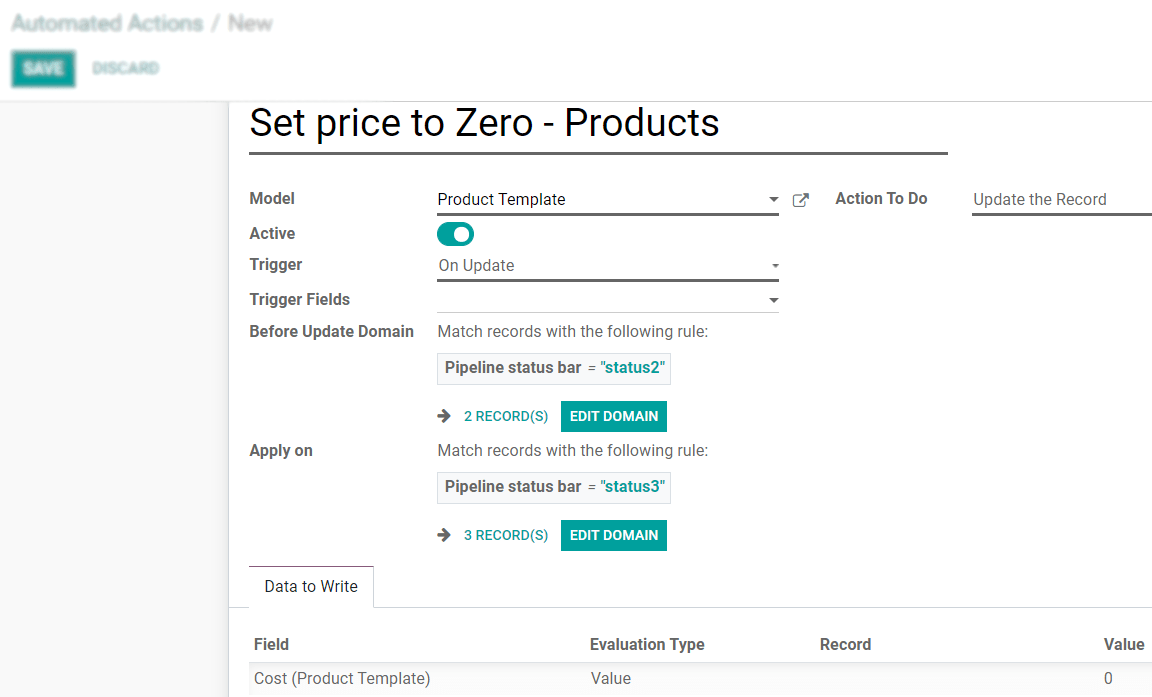Switch to the Data to Write tab
The height and width of the screenshot is (697, 1152).
click(310, 586)
